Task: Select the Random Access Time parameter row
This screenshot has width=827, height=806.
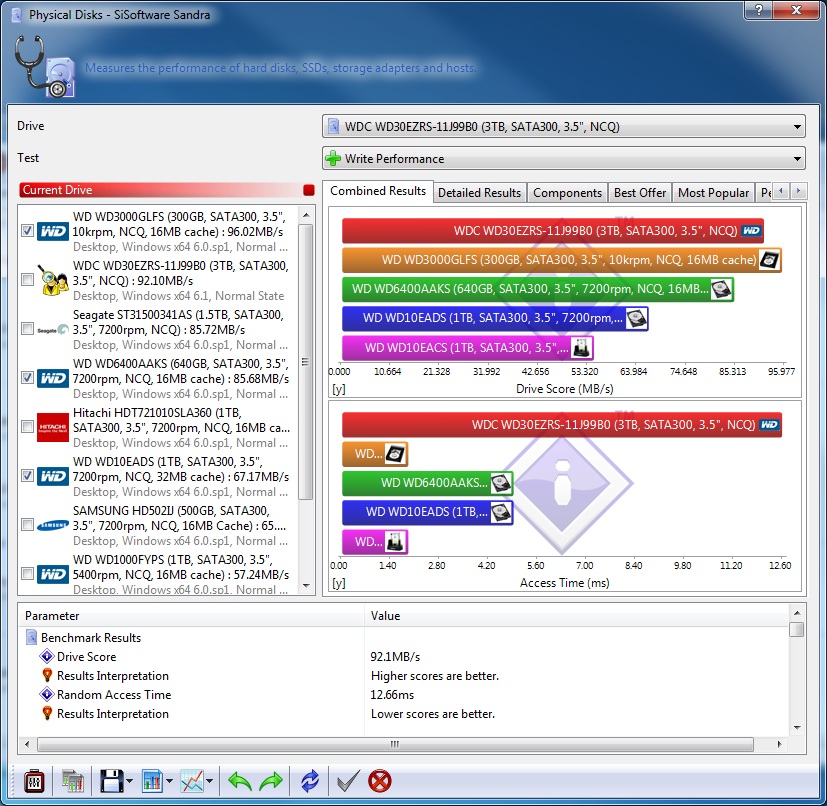Action: [404, 695]
